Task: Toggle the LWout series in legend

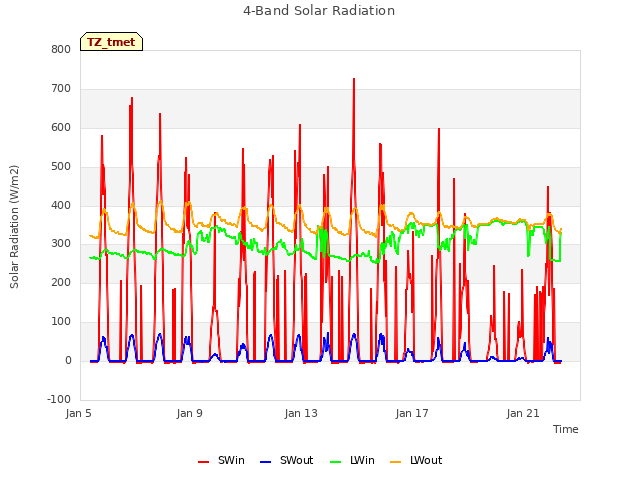Action: 416,461
